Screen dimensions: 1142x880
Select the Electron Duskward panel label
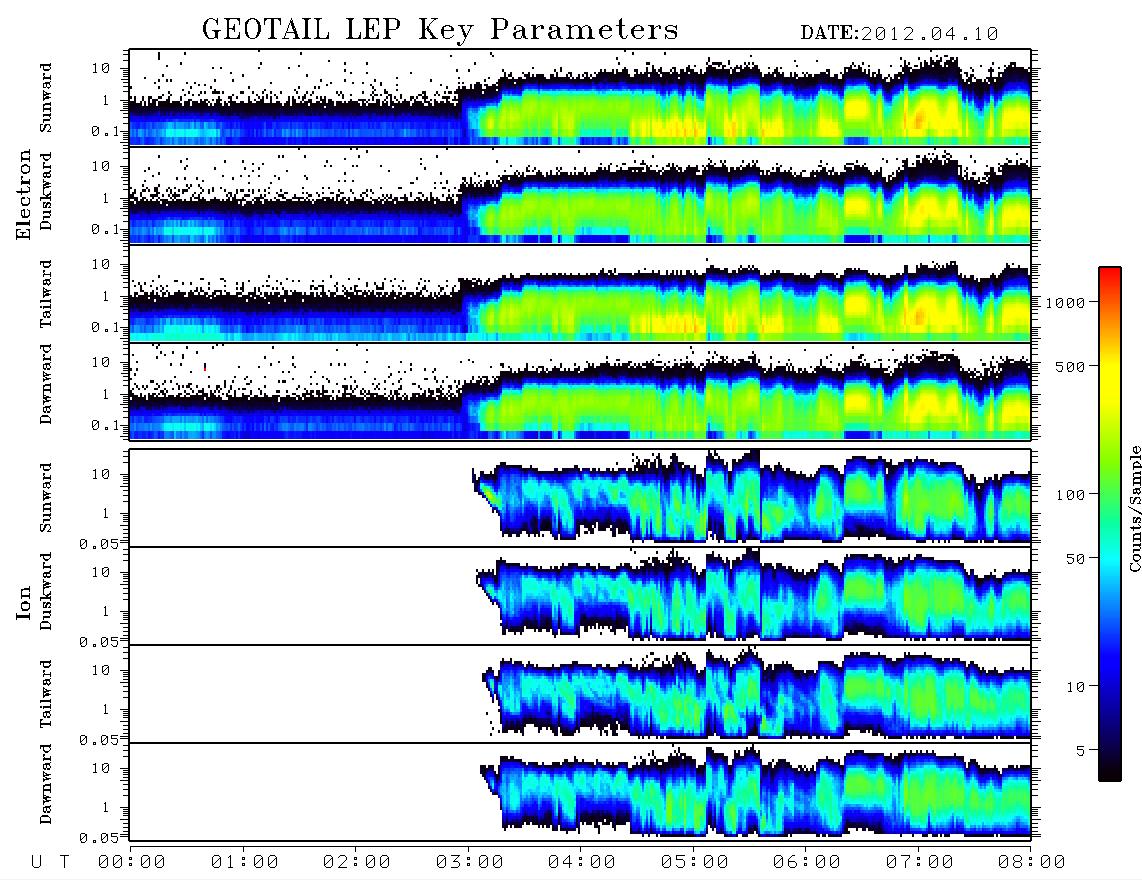[46, 191]
